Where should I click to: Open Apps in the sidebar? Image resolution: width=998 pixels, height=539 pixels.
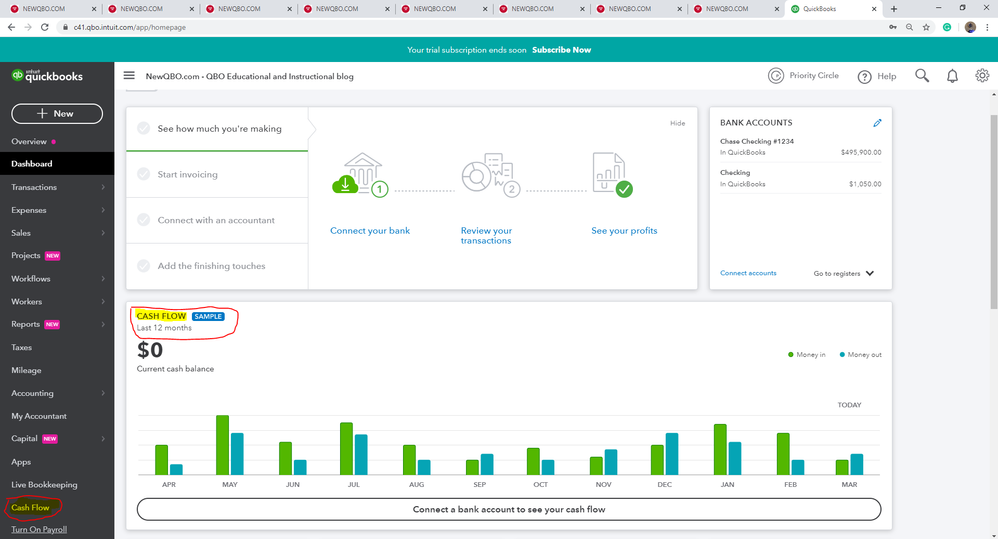click(x=21, y=462)
